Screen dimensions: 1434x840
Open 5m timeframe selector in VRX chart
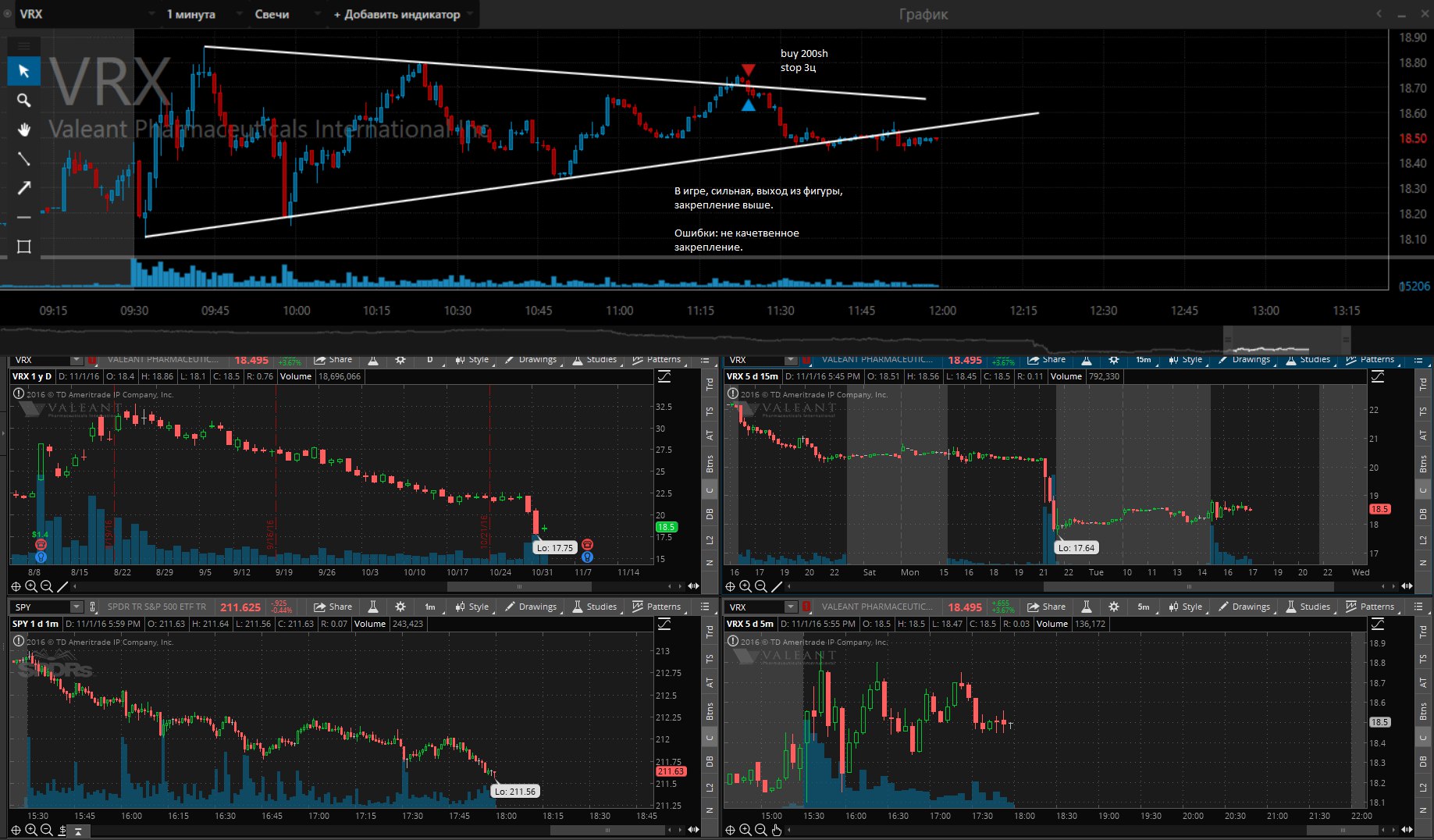[1144, 607]
